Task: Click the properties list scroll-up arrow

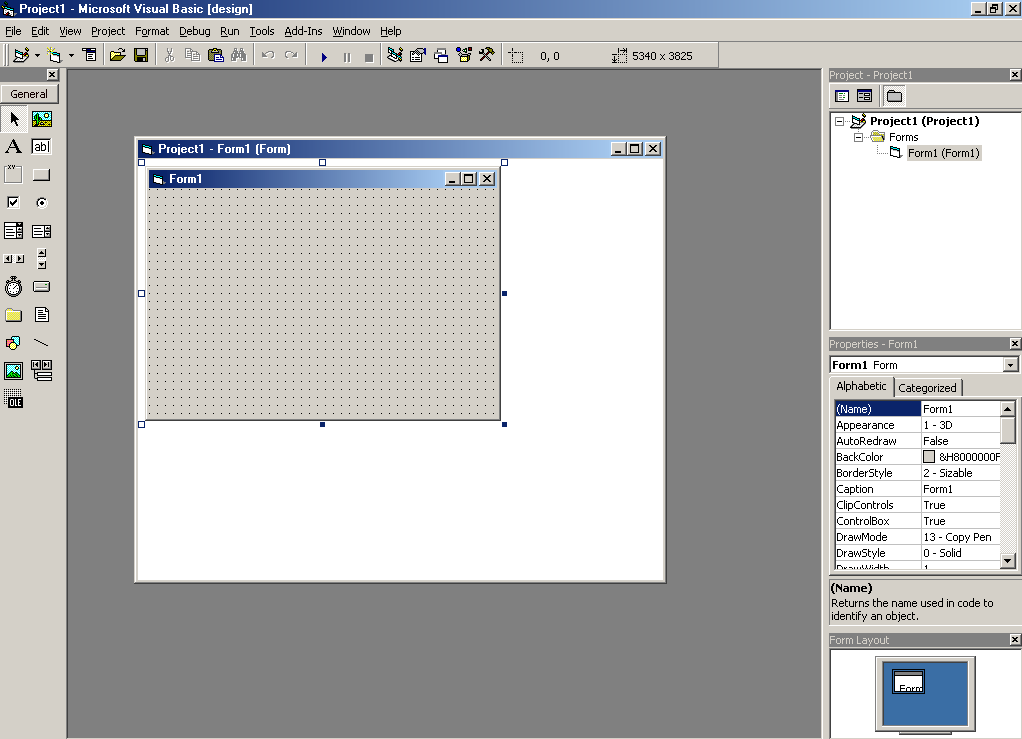Action: (x=1008, y=409)
